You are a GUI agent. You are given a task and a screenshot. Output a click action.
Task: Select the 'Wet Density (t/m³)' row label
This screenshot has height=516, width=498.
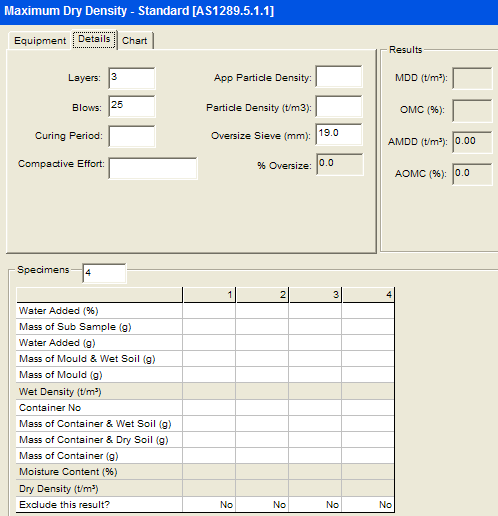pyautogui.click(x=60, y=392)
